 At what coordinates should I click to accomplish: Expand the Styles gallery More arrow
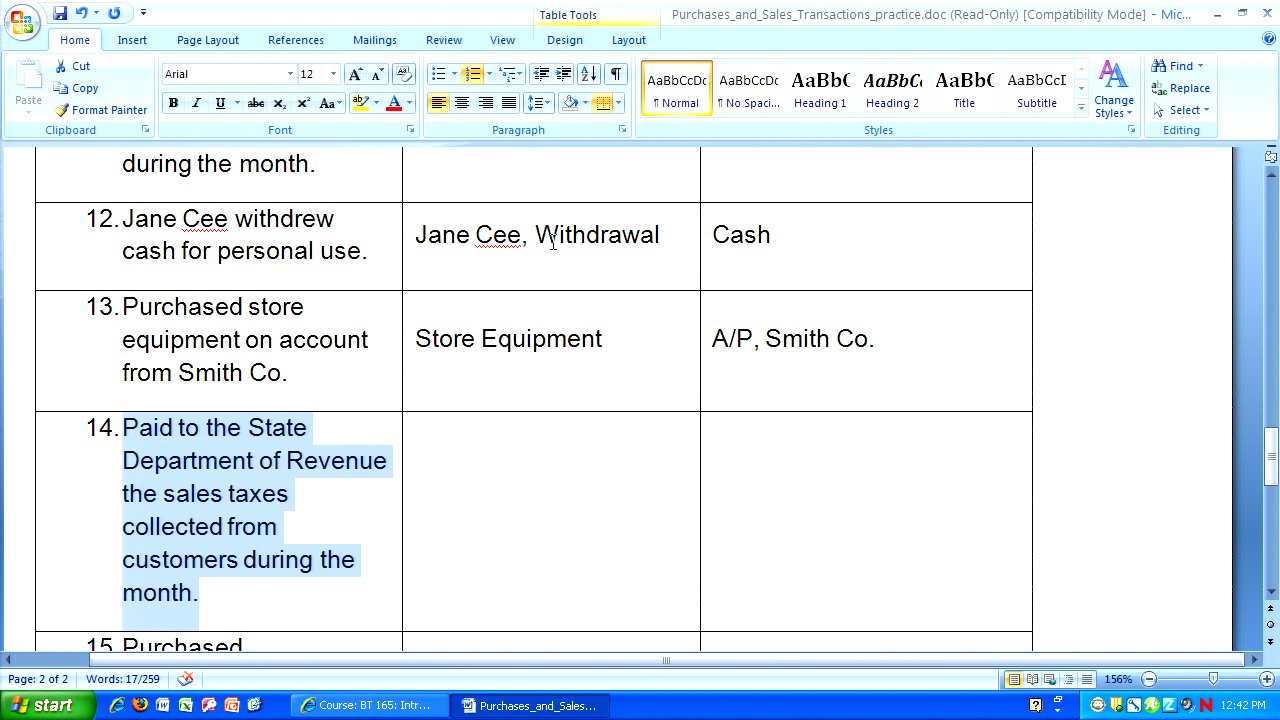pos(1081,107)
